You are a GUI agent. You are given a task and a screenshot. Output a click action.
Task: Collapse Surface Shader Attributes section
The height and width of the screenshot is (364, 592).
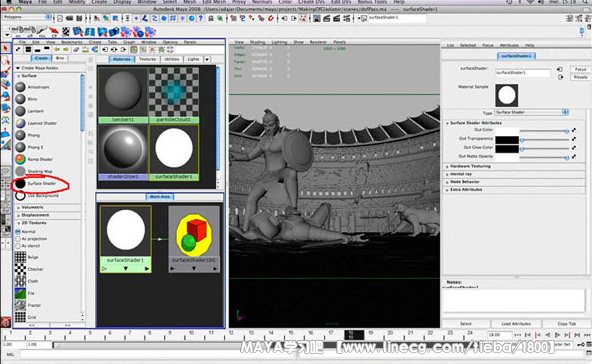(x=447, y=123)
